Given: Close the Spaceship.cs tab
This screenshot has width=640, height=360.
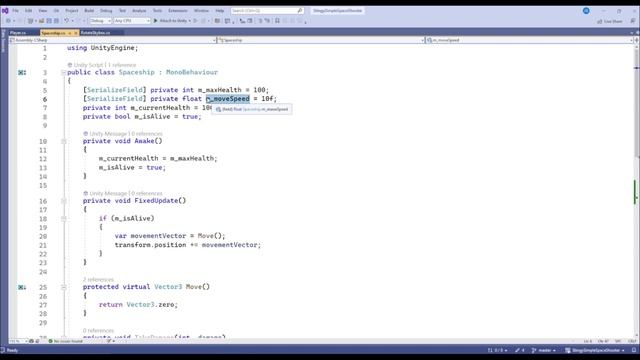Looking at the screenshot, I should pyautogui.click(x=76, y=33).
